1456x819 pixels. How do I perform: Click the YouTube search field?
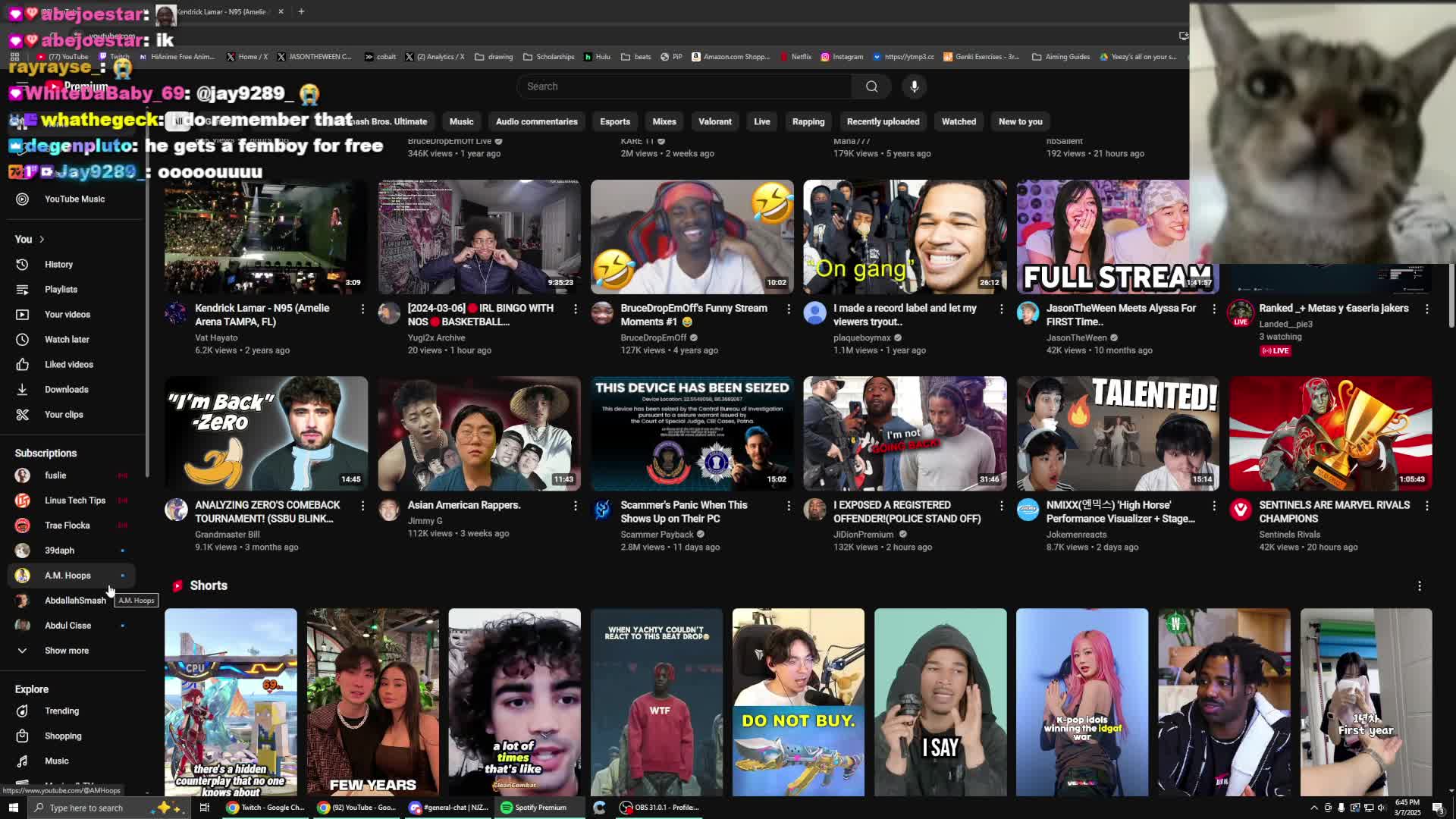(x=685, y=86)
